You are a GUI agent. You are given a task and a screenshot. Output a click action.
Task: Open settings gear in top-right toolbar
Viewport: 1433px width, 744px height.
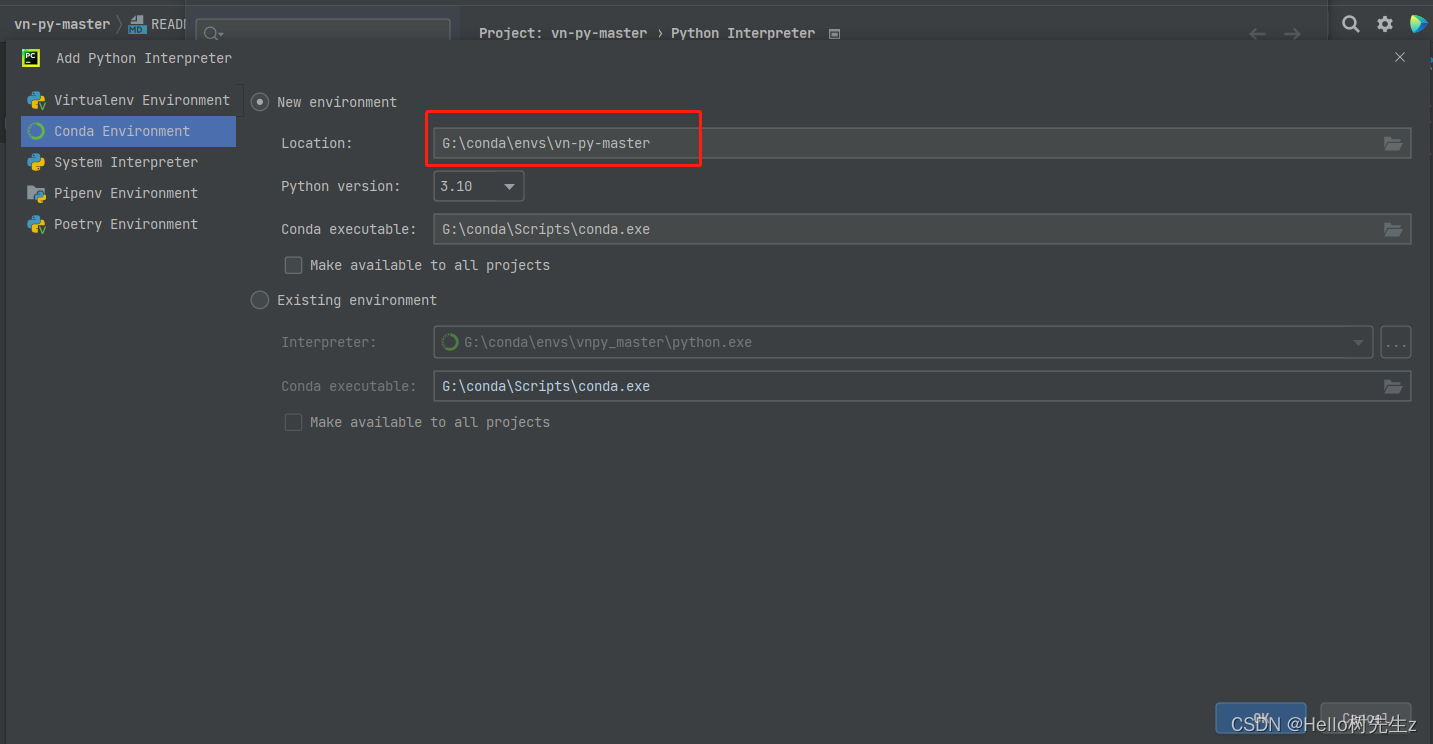(1385, 24)
